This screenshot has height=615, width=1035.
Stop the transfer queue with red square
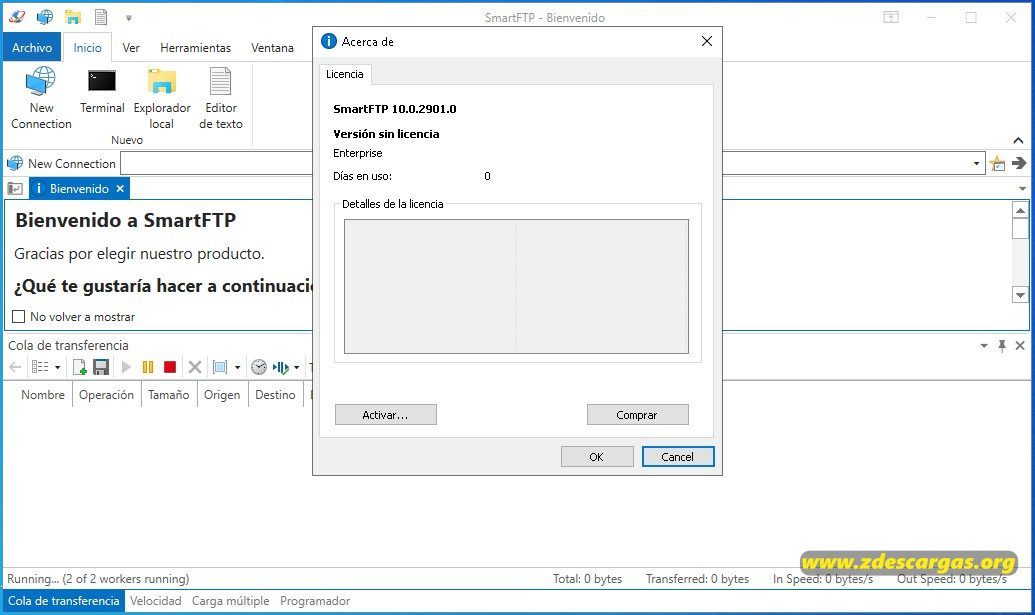click(170, 367)
